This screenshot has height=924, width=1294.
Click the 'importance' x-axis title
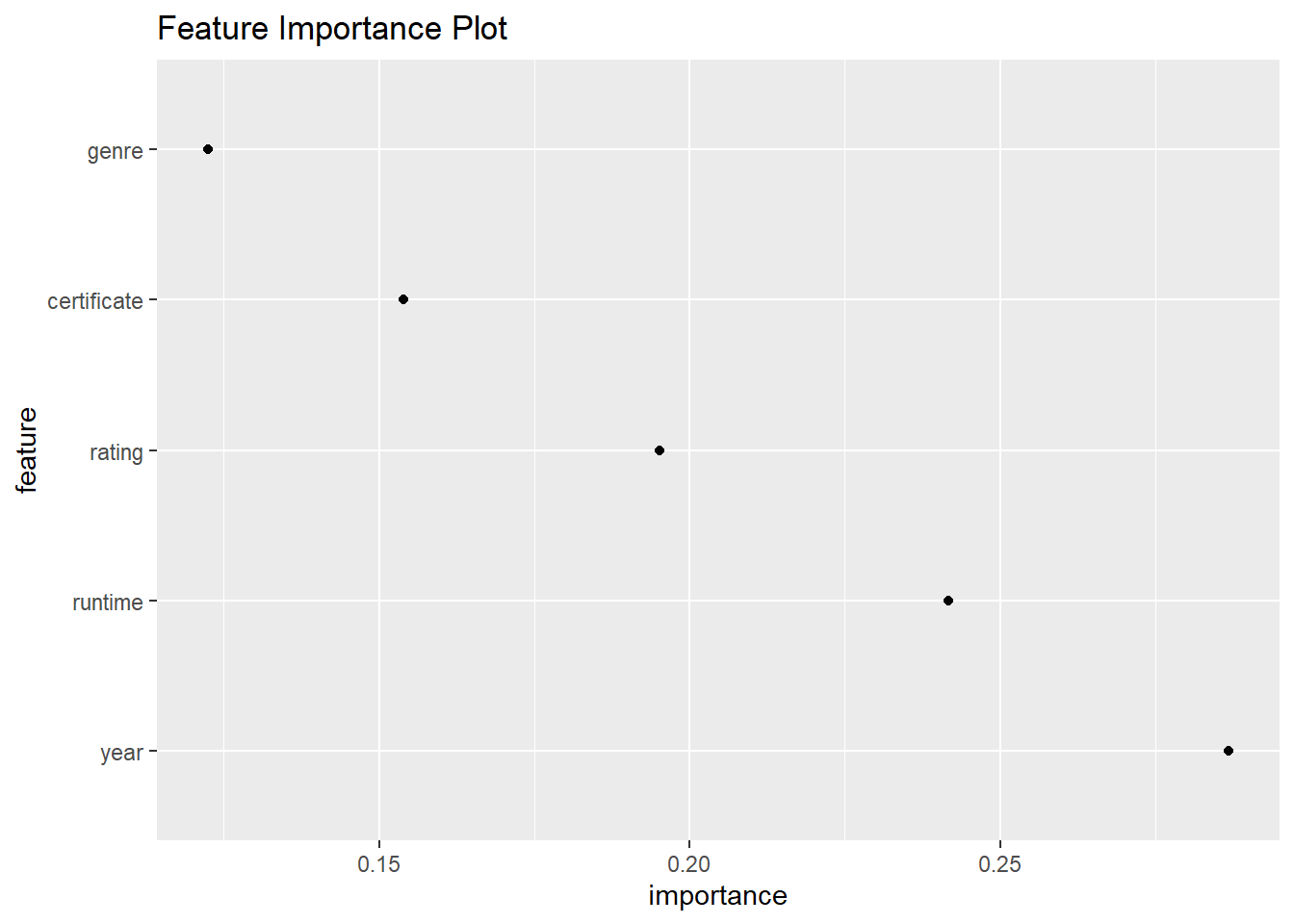[x=717, y=896]
